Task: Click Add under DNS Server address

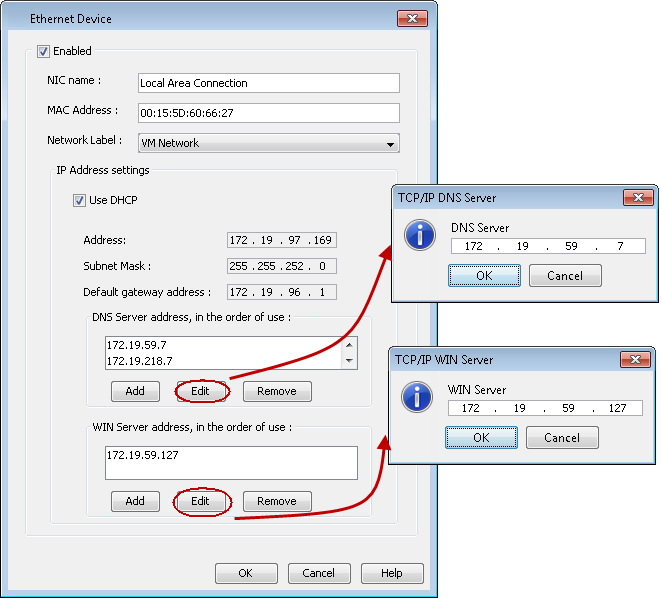Action: click(x=135, y=391)
